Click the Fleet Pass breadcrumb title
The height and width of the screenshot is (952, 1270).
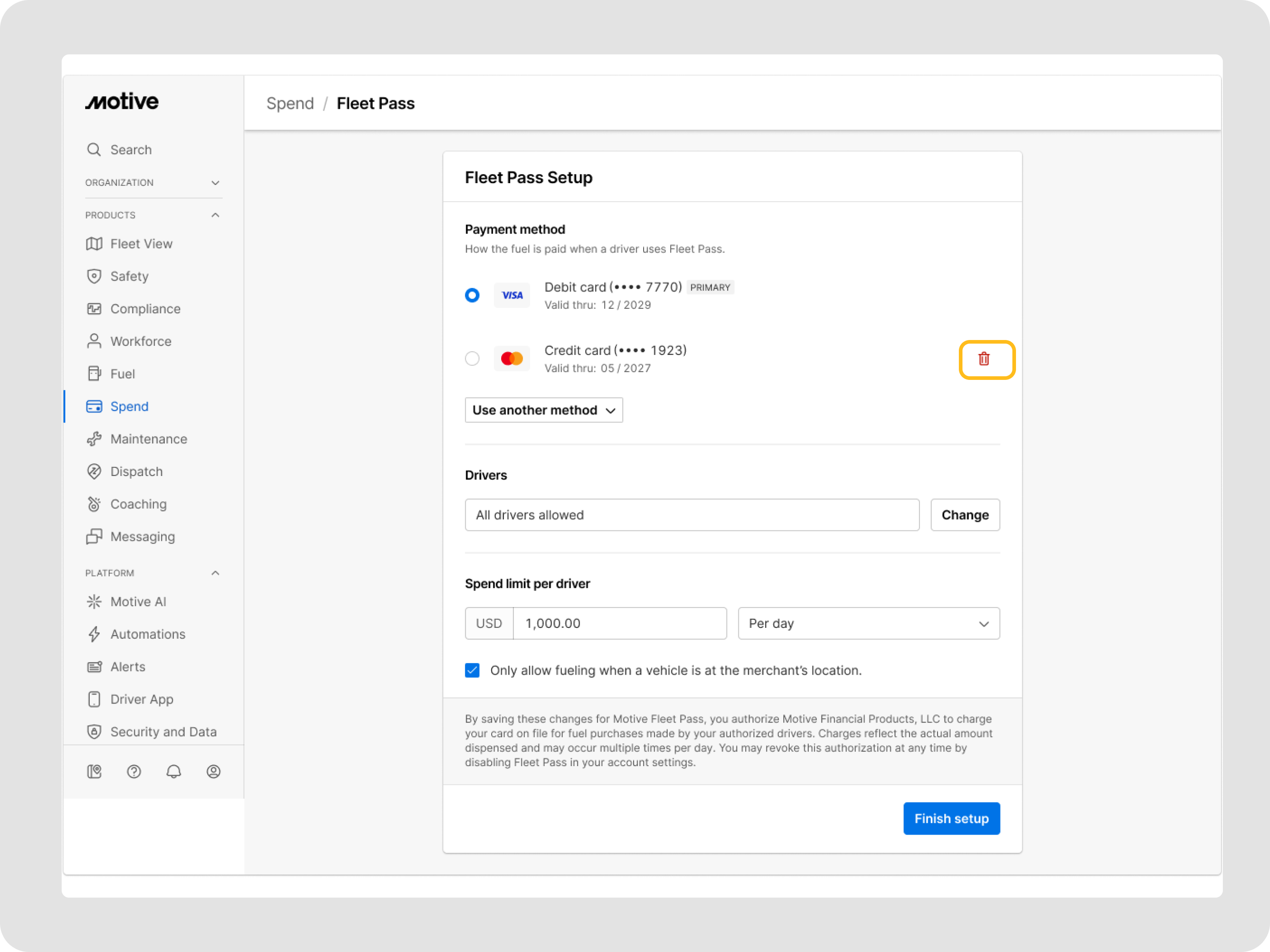pyautogui.click(x=376, y=103)
